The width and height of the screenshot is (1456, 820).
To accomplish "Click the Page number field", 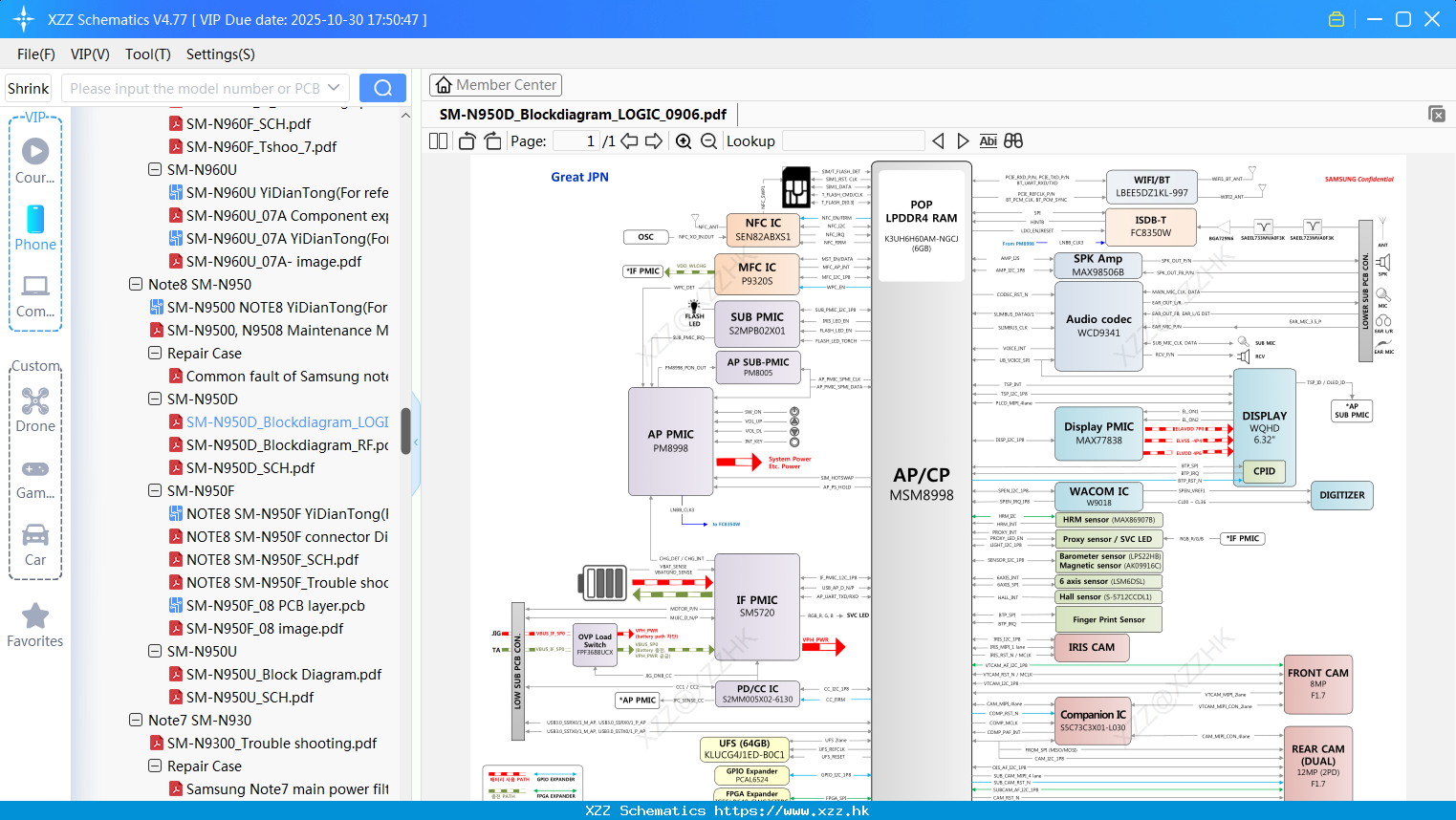I will [576, 140].
